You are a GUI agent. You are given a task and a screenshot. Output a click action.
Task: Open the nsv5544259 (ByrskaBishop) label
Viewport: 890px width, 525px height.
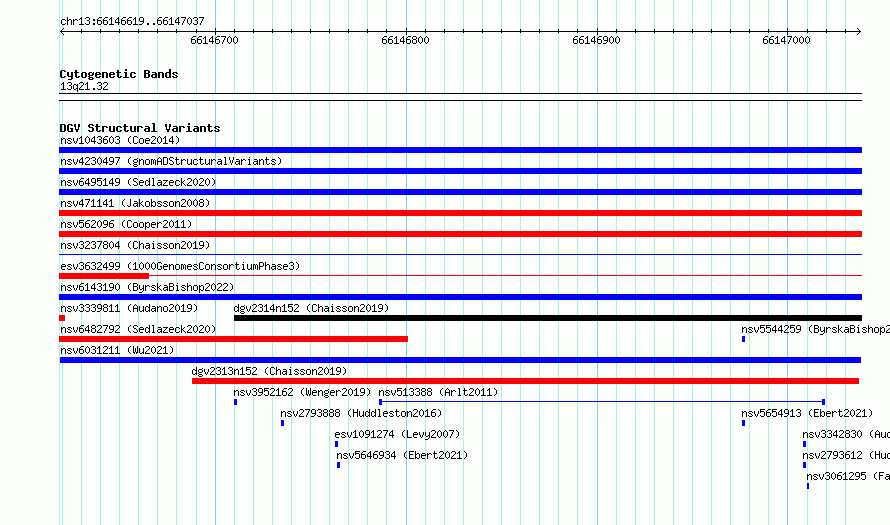coord(815,329)
